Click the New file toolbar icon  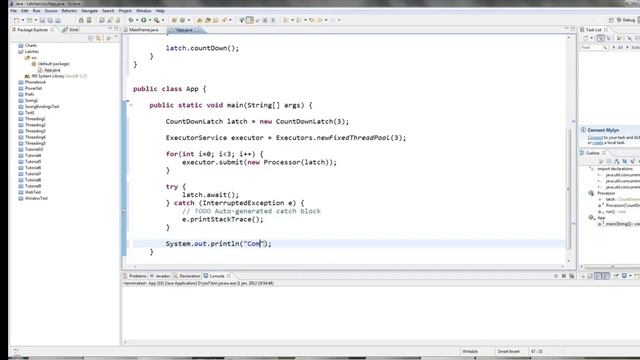[17, 20]
